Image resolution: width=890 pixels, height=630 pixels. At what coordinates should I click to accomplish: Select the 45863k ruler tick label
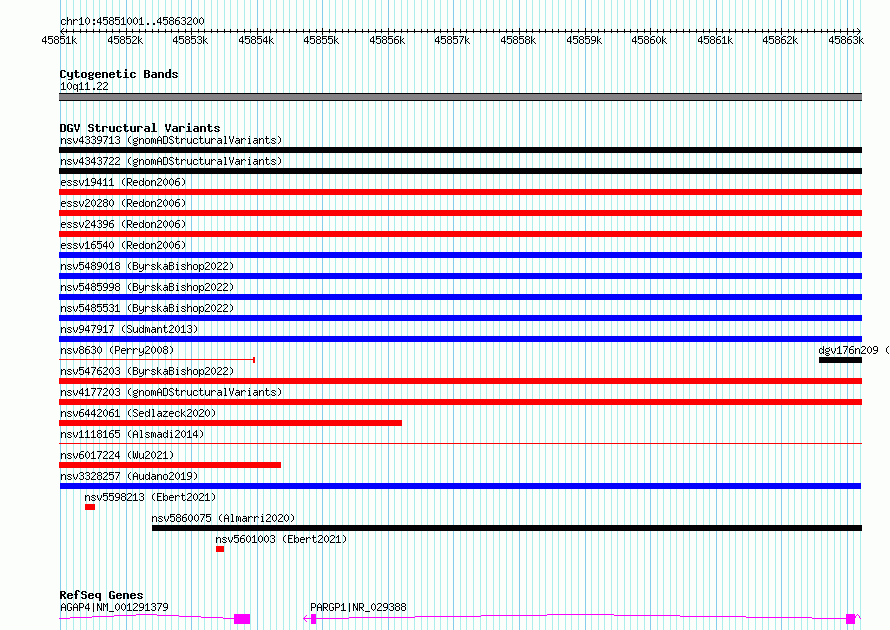coord(846,40)
